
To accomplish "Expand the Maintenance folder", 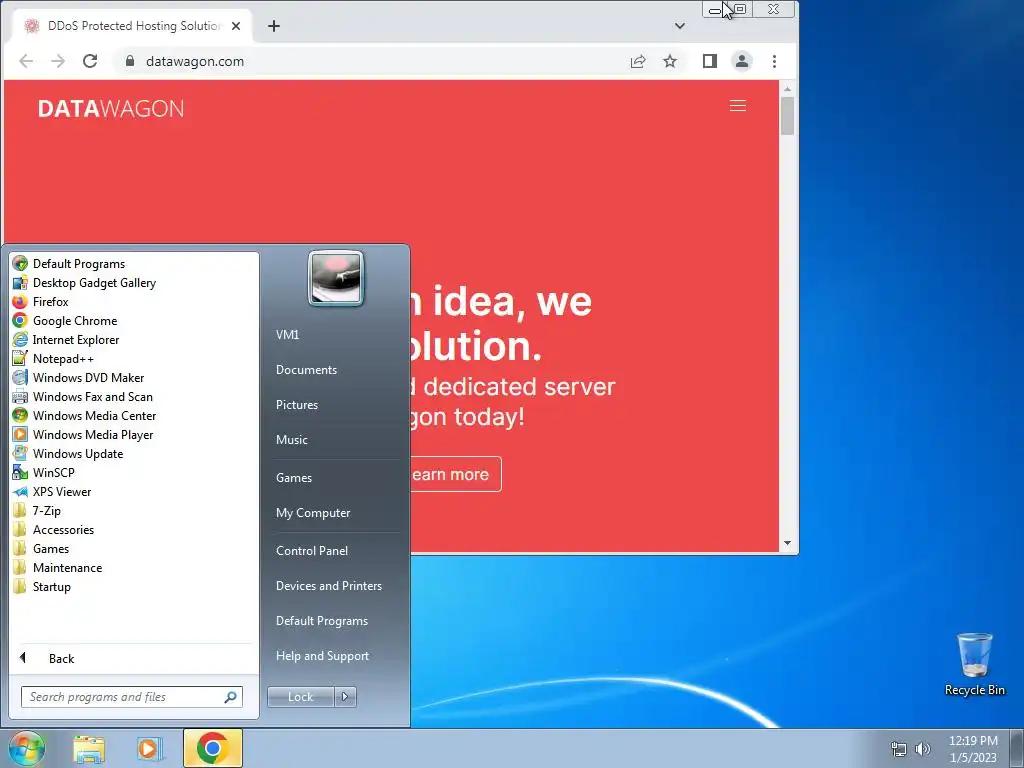I will [x=67, y=568].
